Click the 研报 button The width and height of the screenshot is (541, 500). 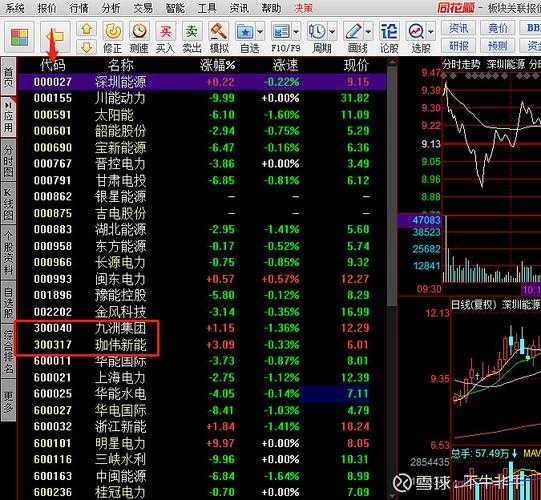(x=459, y=46)
